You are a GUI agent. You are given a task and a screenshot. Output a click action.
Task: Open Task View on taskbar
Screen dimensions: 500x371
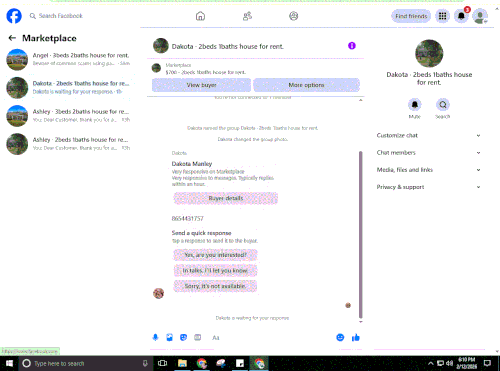pyautogui.click(x=162, y=363)
